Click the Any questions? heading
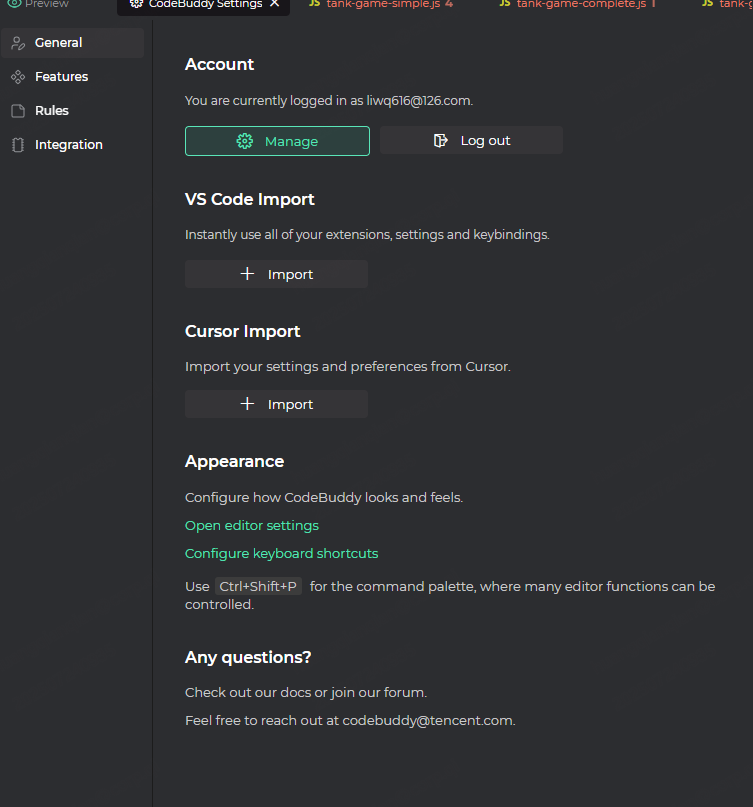The width and height of the screenshot is (753, 807). [x=248, y=657]
